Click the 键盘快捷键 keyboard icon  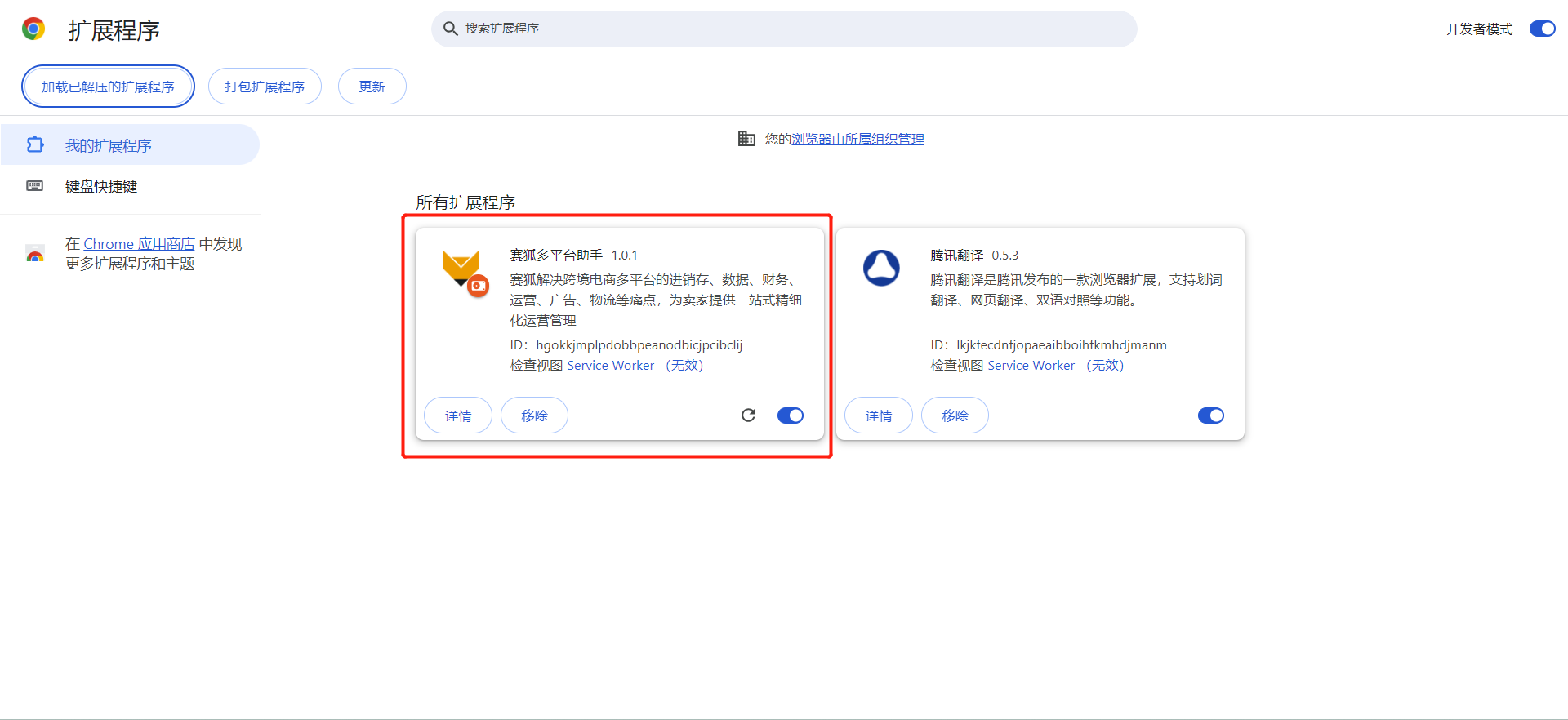(35, 186)
